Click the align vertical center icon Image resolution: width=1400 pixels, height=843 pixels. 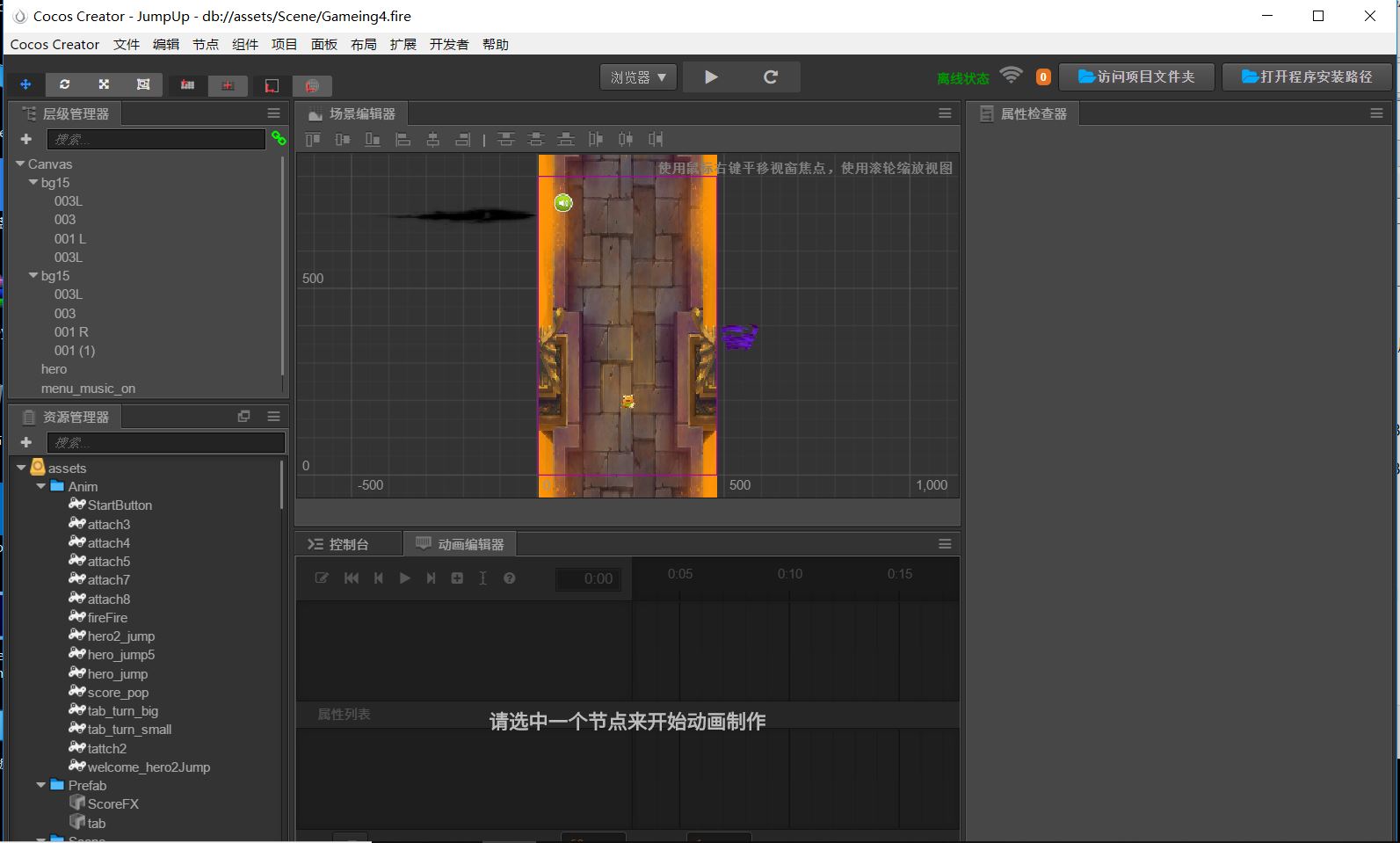(343, 139)
